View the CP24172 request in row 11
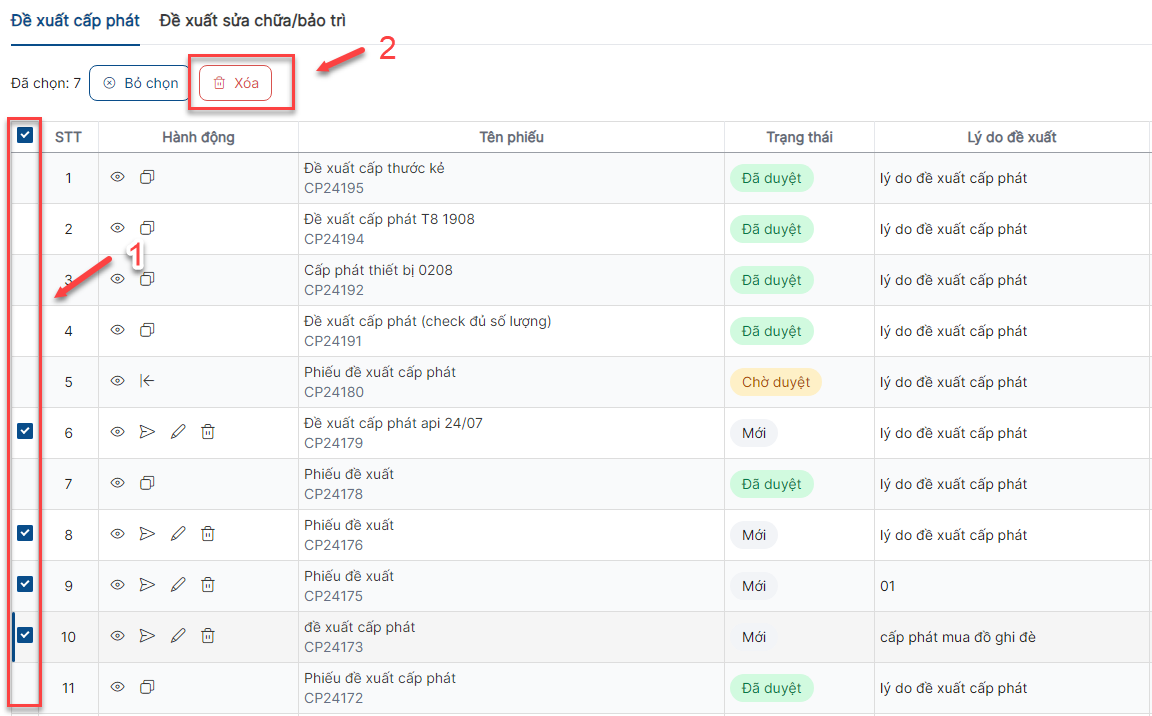This screenshot has width=1152, height=716. (118, 687)
